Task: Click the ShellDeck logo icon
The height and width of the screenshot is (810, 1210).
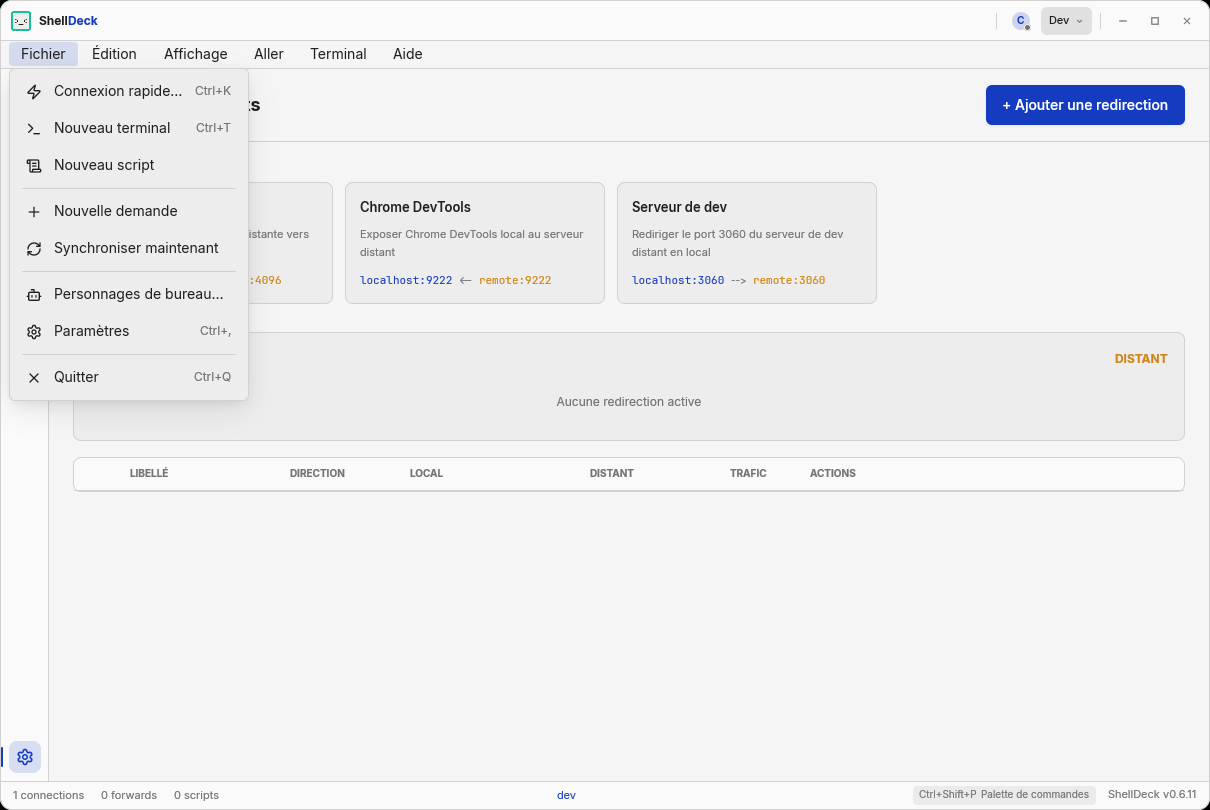Action: pos(21,21)
